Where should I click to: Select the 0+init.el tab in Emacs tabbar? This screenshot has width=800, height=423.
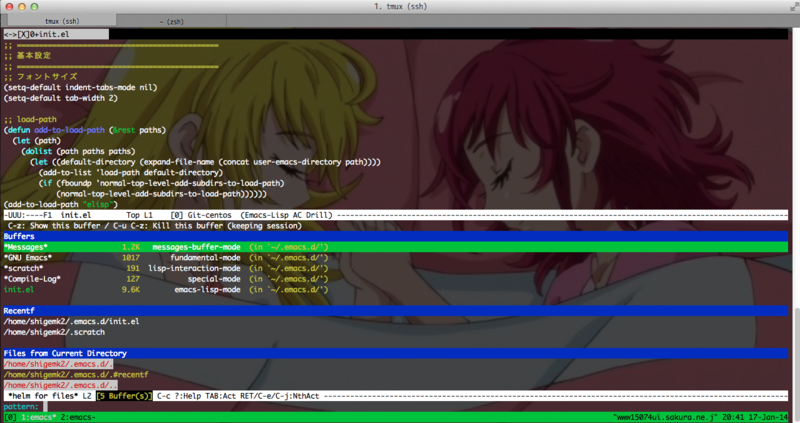(49, 34)
